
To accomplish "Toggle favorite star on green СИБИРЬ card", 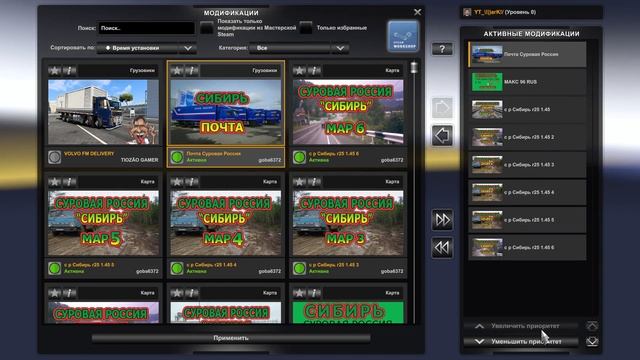I will tap(299, 293).
